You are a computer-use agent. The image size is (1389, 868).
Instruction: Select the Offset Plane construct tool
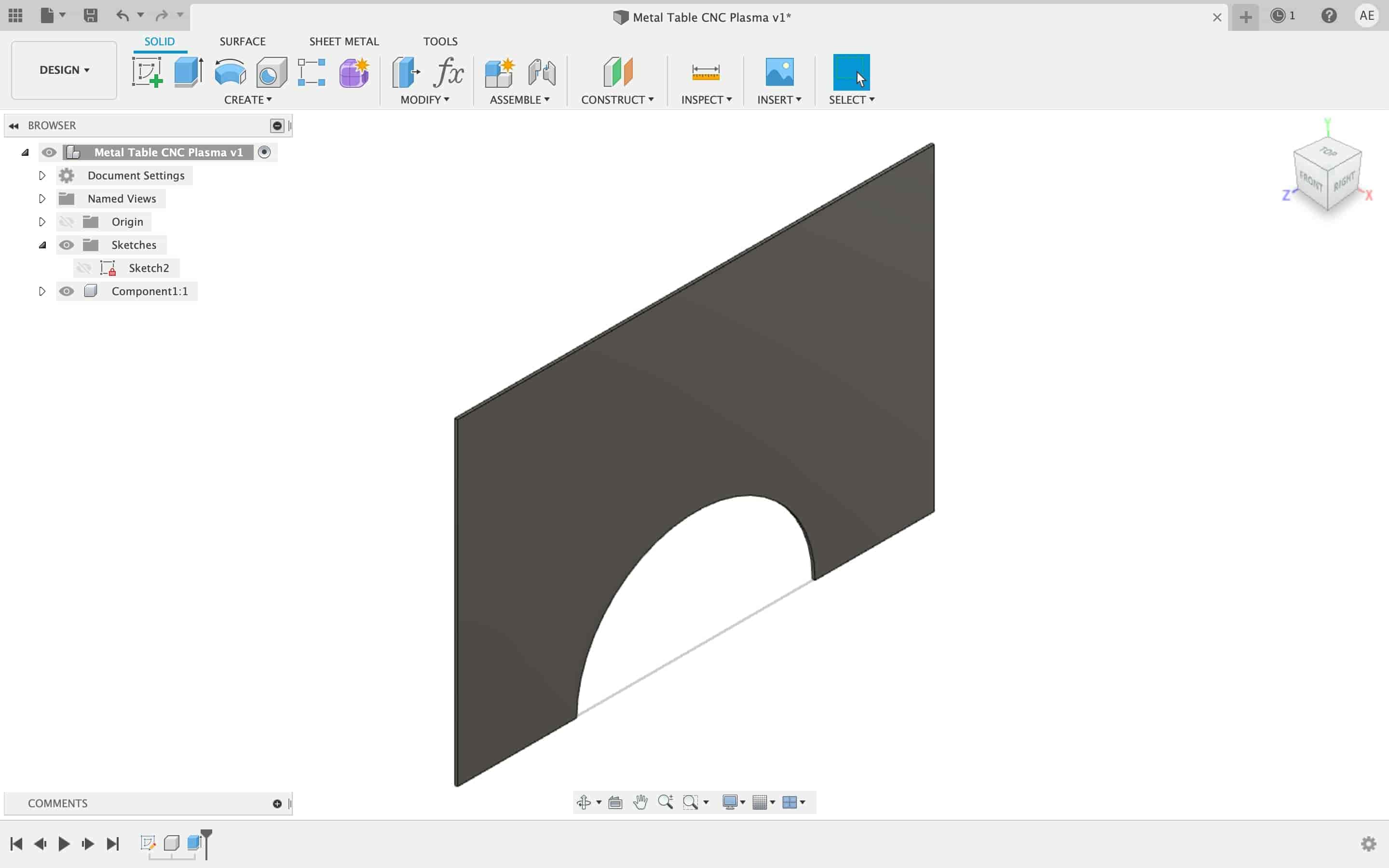[618, 72]
